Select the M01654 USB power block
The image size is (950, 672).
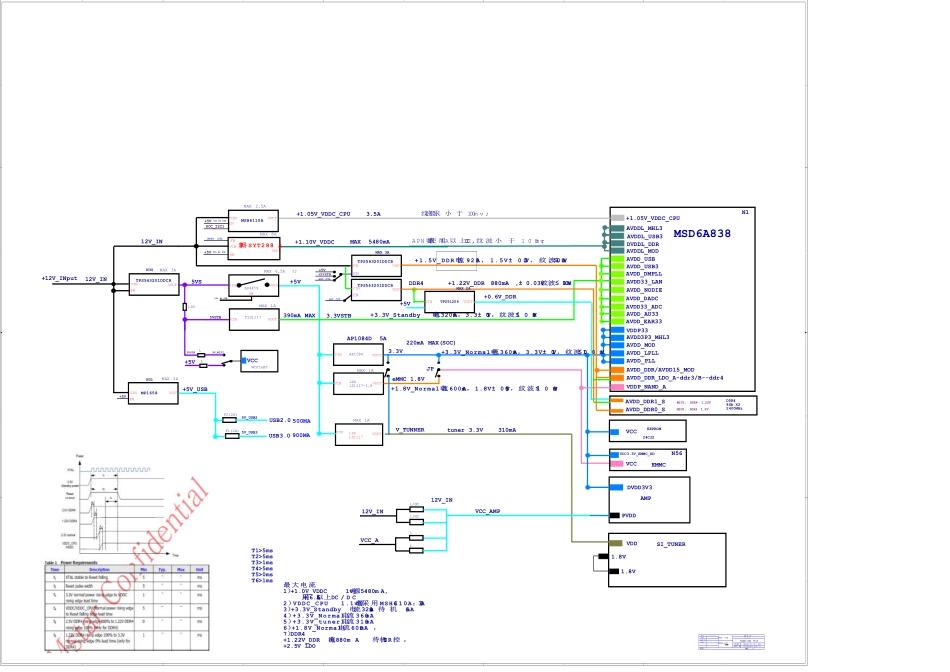[x=150, y=394]
